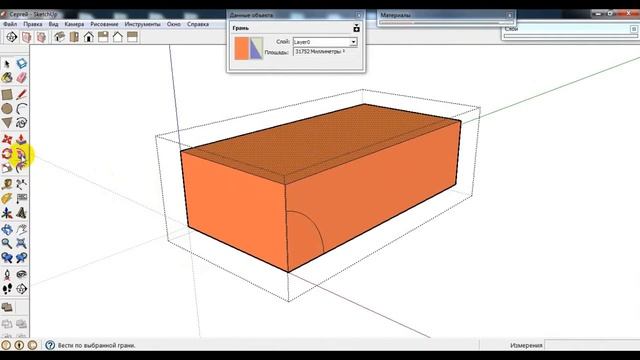The image size is (640, 360).
Task: Open the Камера menu
Action: point(74,24)
